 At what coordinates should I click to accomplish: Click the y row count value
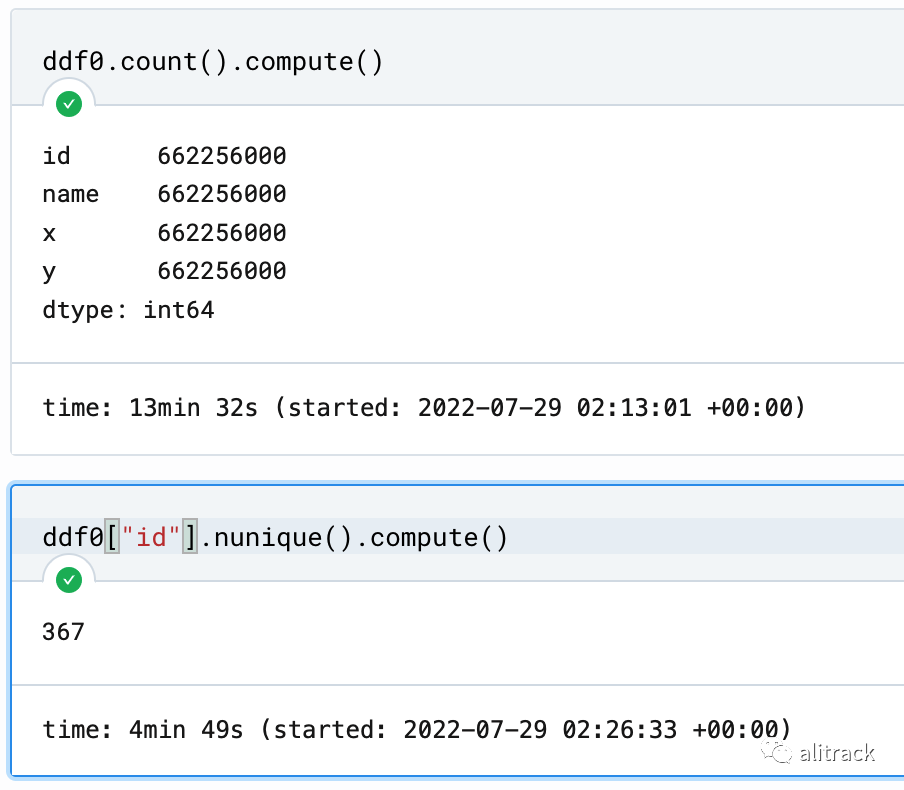pos(222,271)
